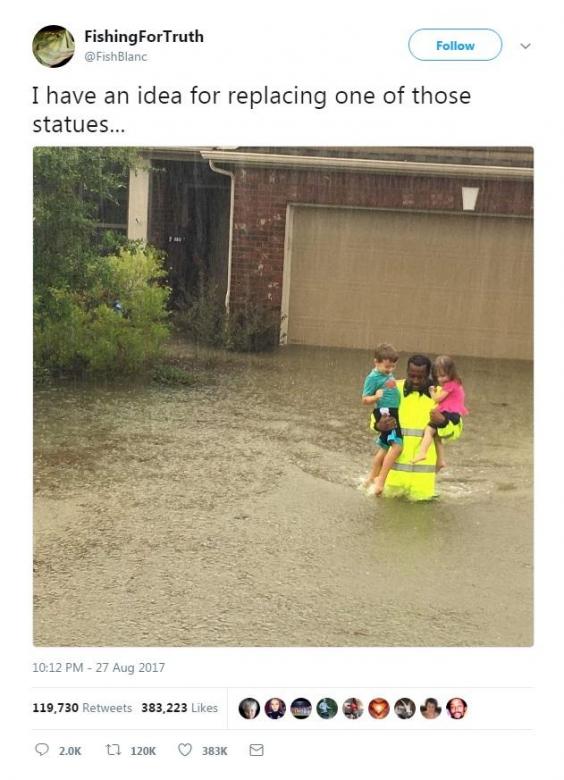
Task: Click the 120K retweet count
Action: [143, 751]
